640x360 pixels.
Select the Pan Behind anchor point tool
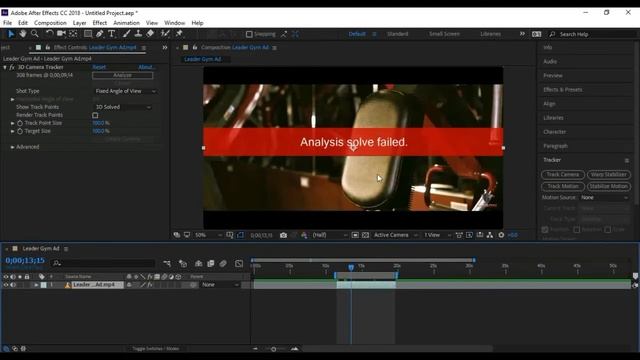click(73, 34)
